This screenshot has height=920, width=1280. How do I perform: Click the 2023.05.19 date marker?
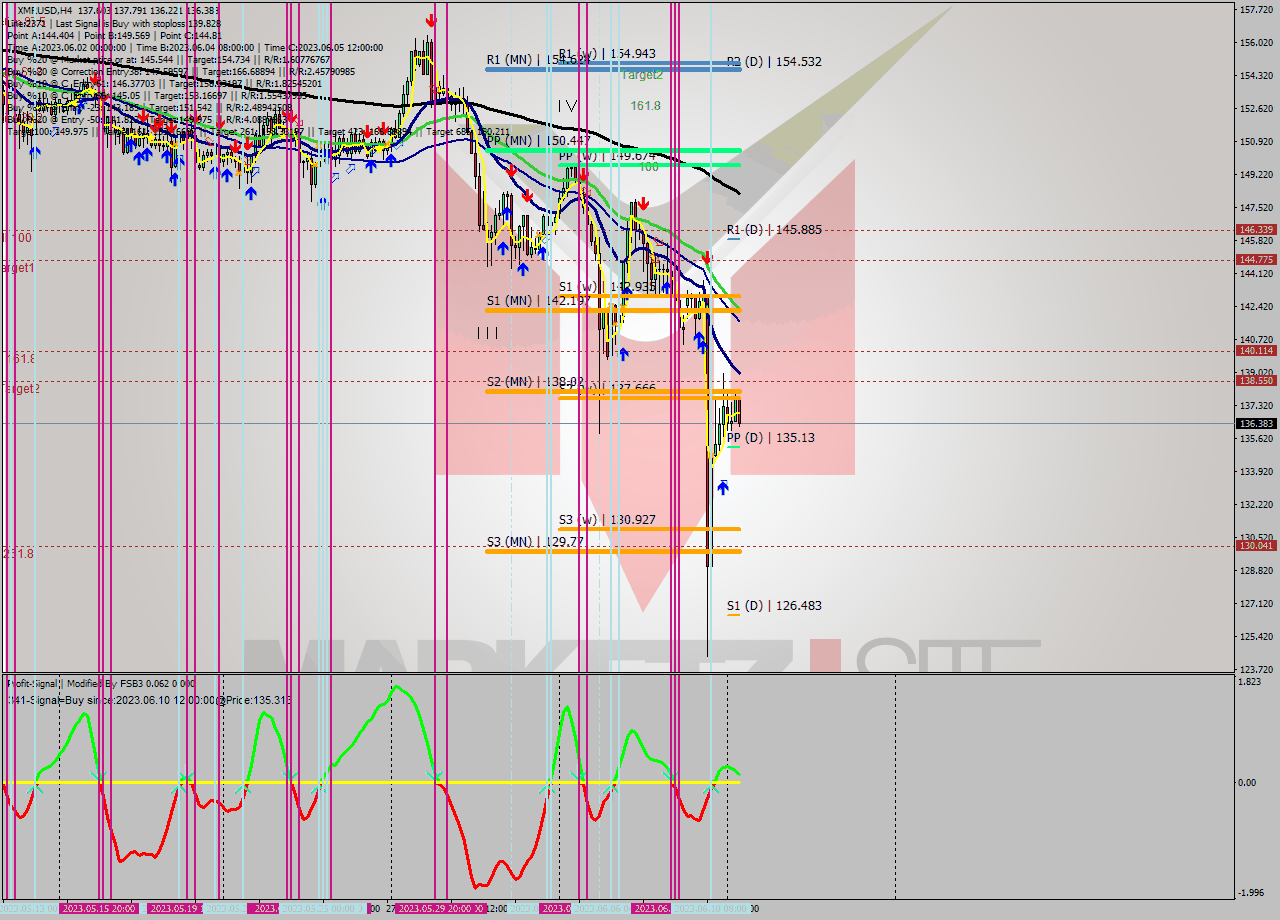point(175,909)
